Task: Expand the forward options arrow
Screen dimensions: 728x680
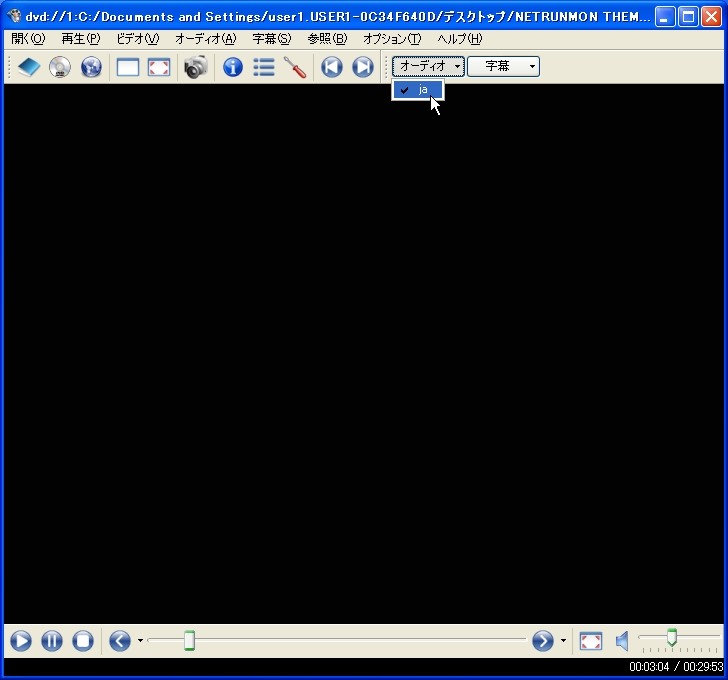Action: tap(563, 641)
